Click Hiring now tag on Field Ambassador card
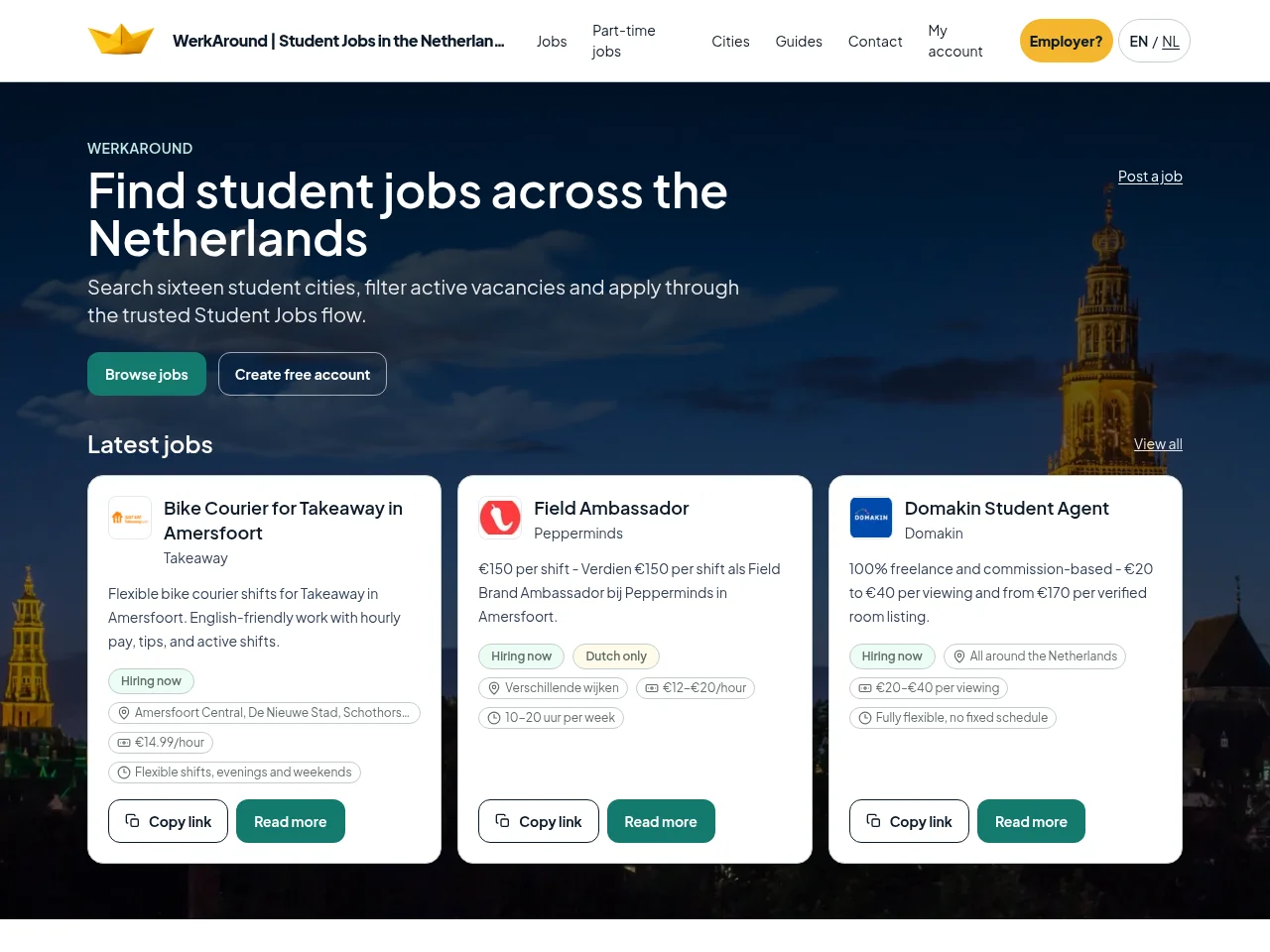The image size is (1270, 952). [x=521, y=656]
